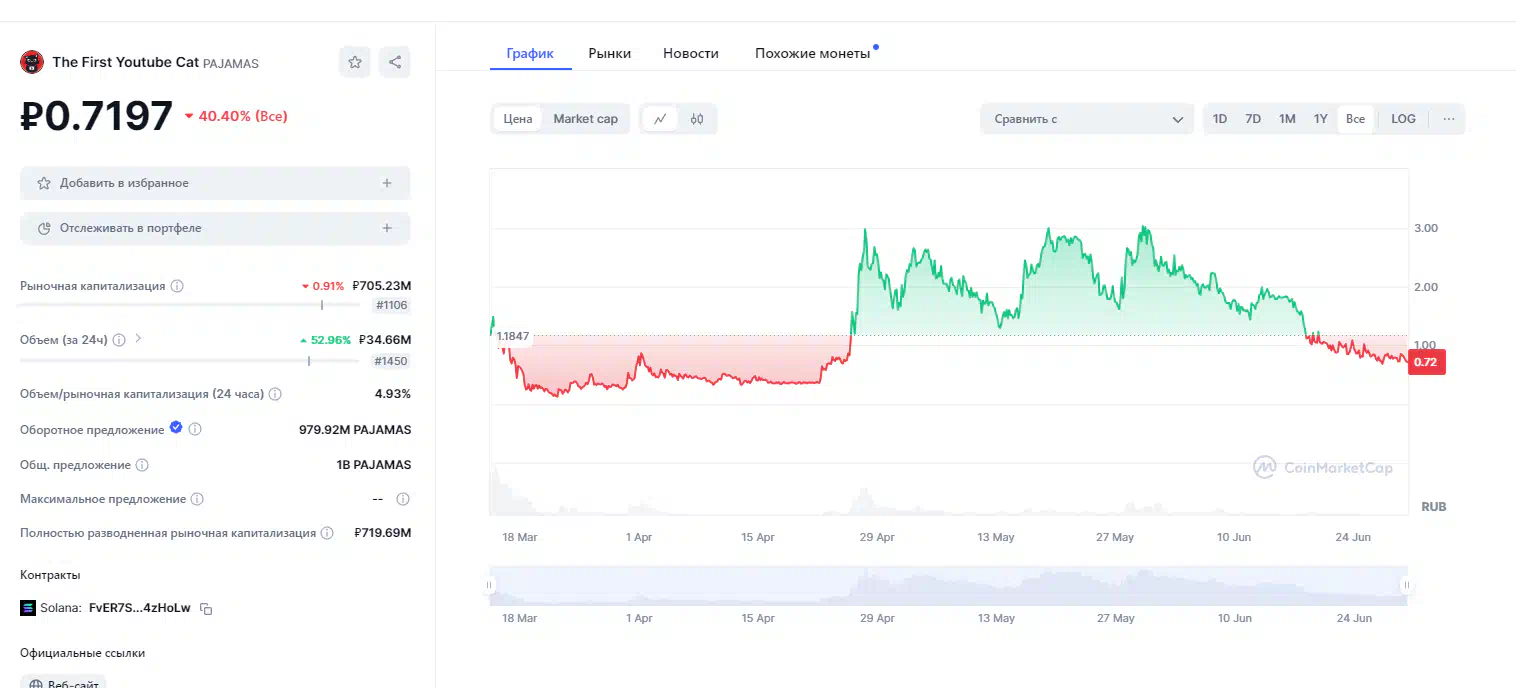Click Solana contract FvER7S...4zHoLw
Image resolution: width=1516 pixels, height=688 pixels.
(139, 608)
